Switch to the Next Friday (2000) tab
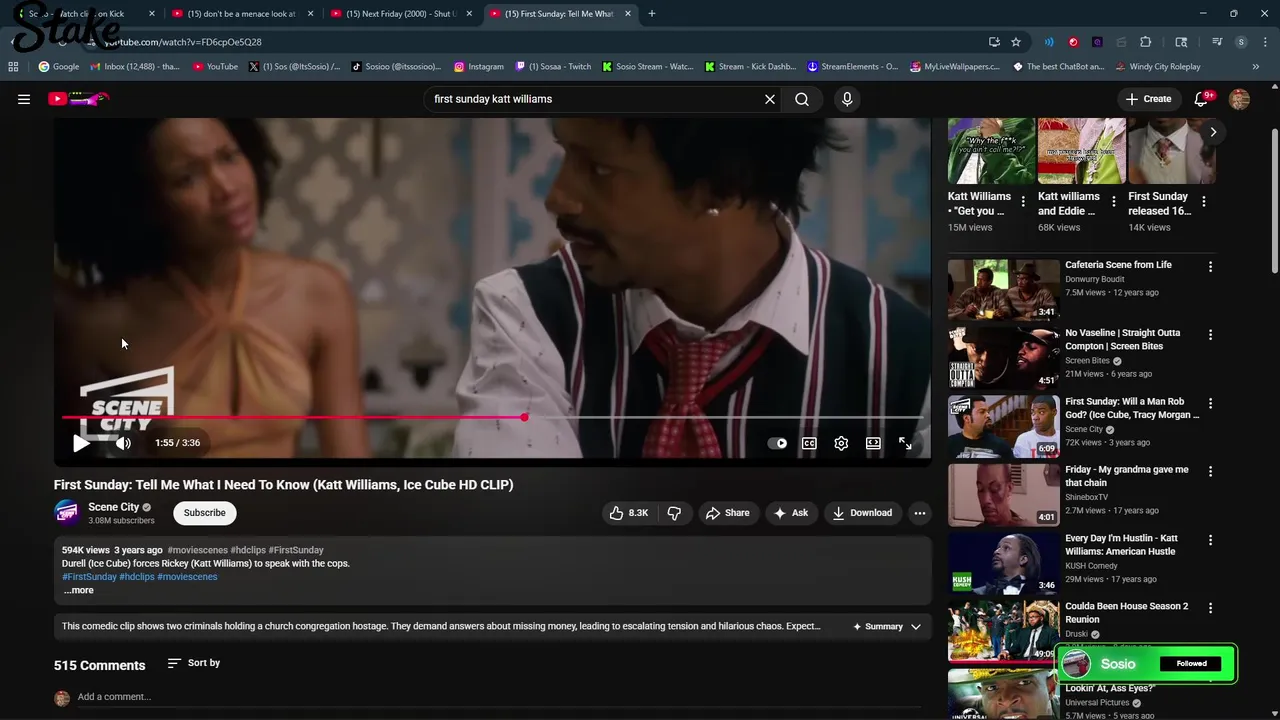The height and width of the screenshot is (720, 1280). click(x=400, y=14)
